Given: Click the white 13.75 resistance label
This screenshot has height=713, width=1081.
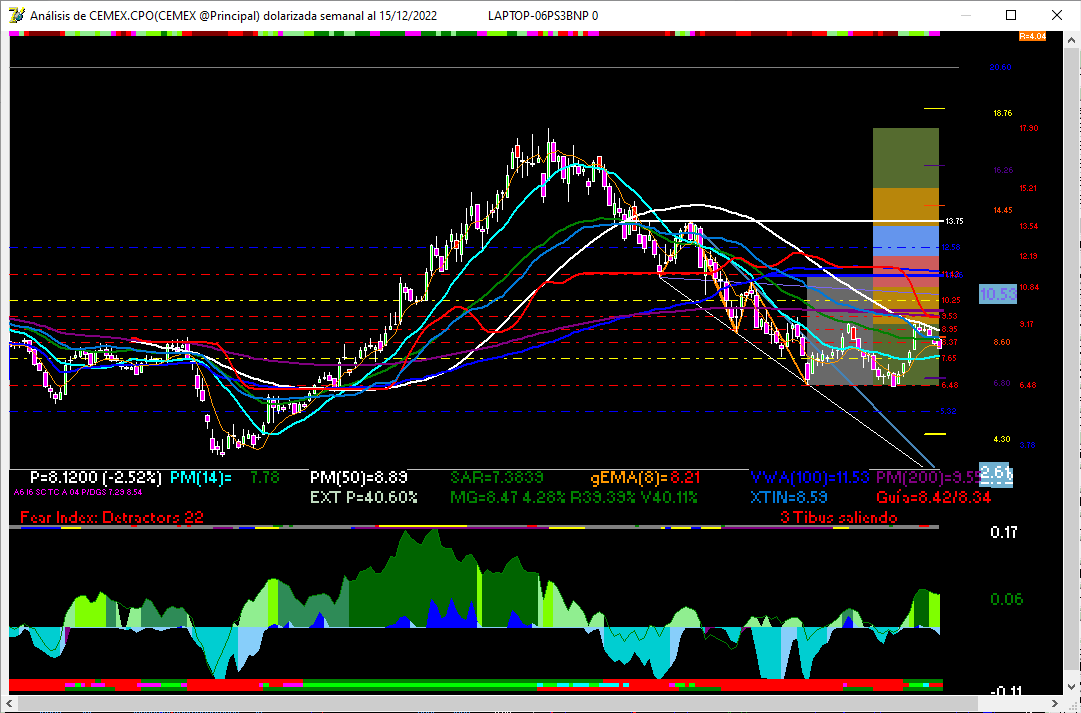Looking at the screenshot, I should (954, 221).
